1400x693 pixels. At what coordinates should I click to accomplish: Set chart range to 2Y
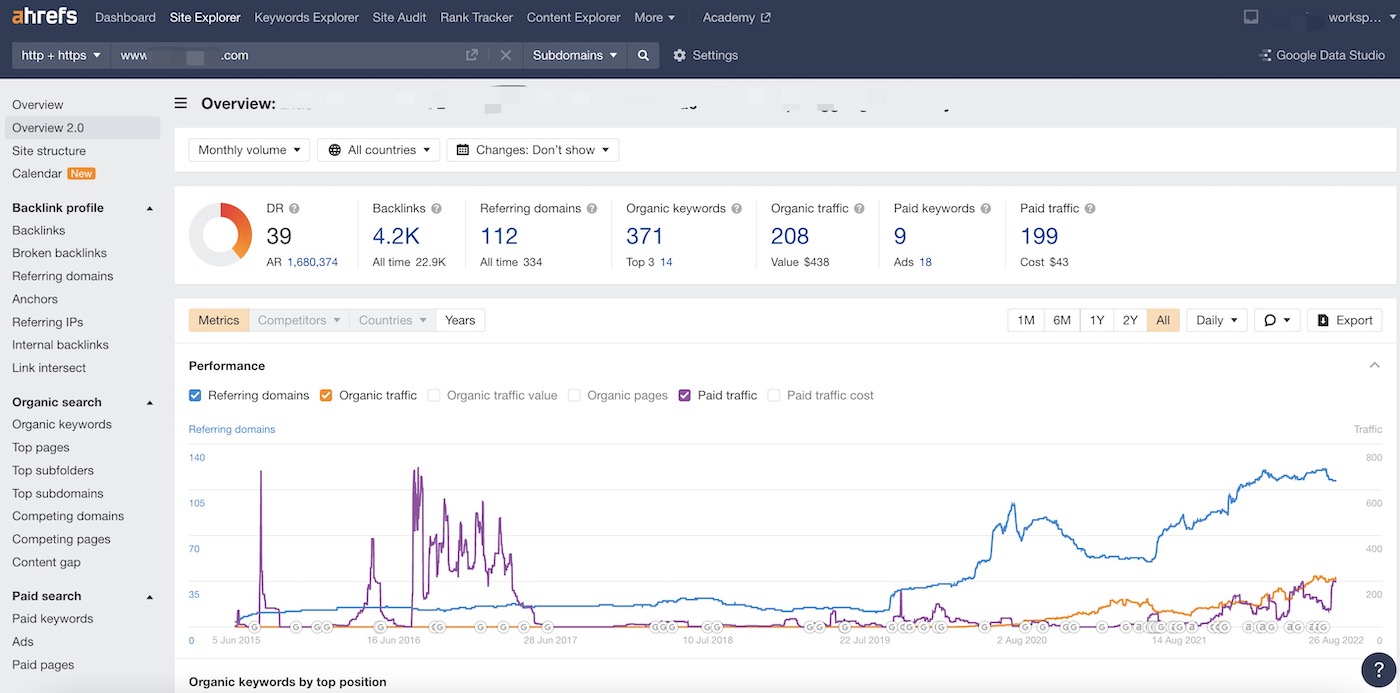(x=1130, y=320)
